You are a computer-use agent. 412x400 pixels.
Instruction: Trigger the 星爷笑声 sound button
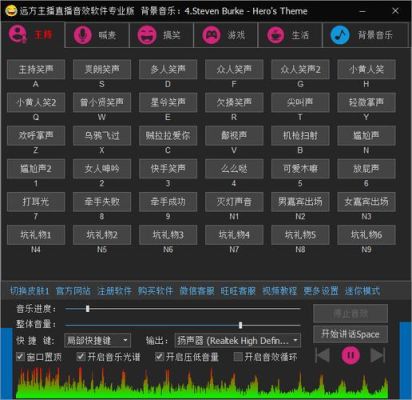(168, 102)
